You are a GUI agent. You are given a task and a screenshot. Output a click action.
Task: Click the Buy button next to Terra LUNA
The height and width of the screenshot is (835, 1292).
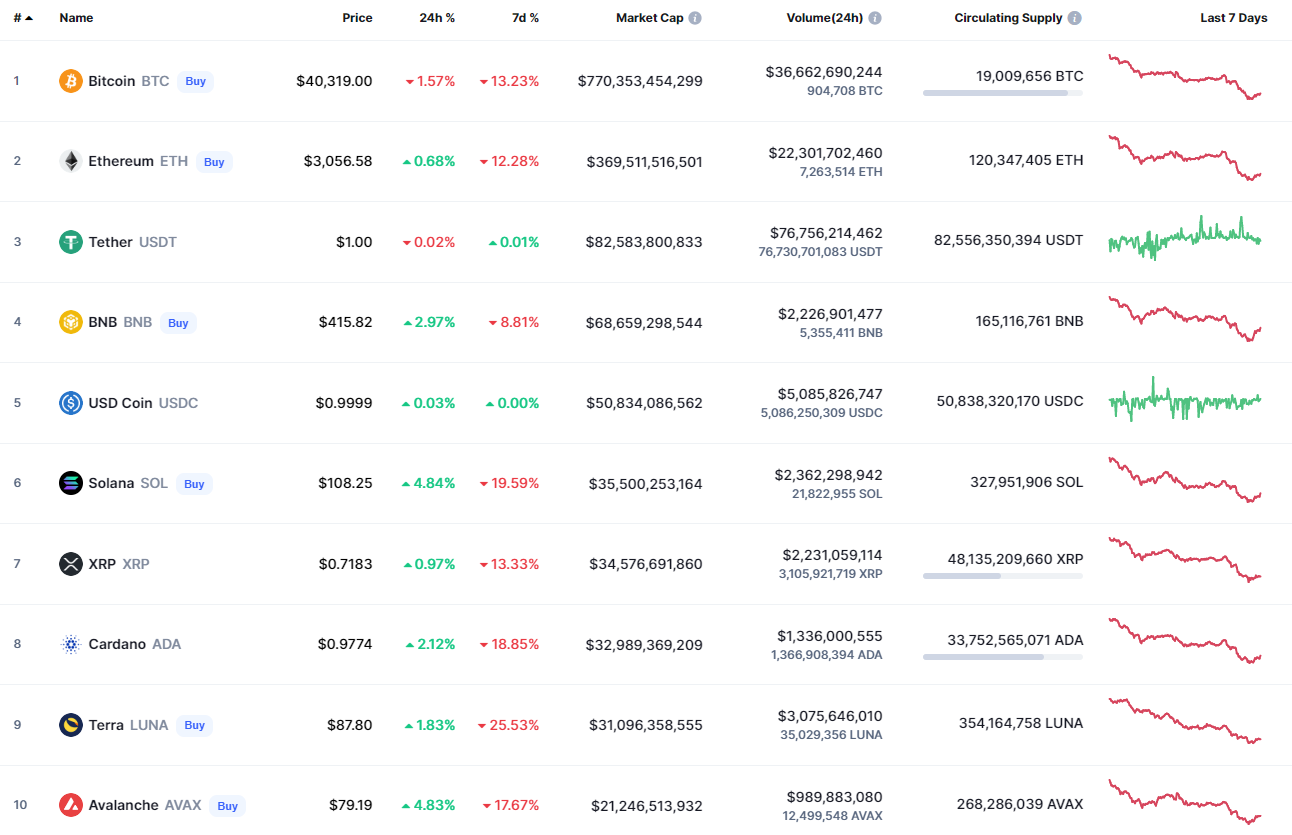[x=195, y=725]
